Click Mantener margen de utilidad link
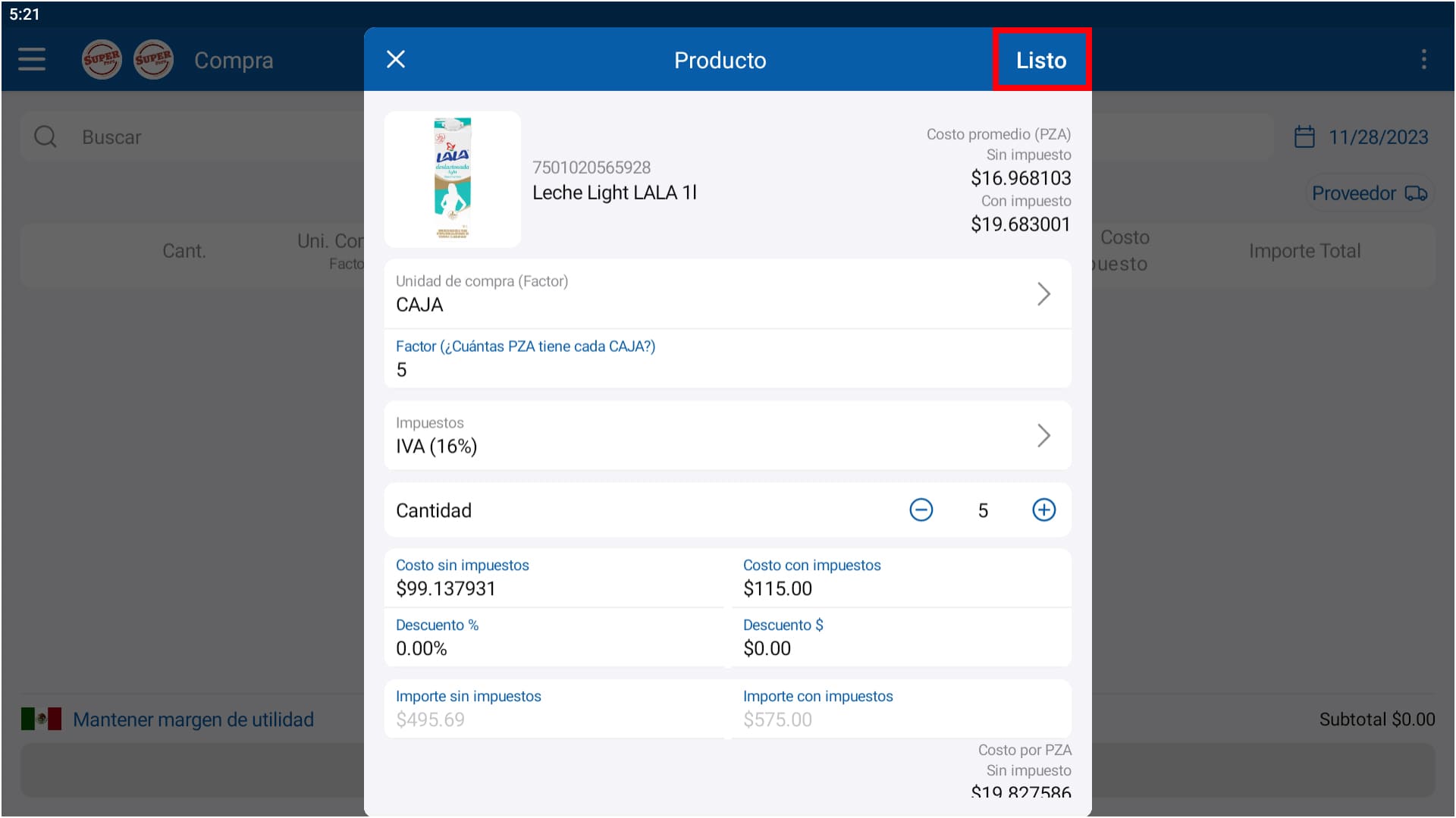The image size is (1456, 818). tap(193, 719)
